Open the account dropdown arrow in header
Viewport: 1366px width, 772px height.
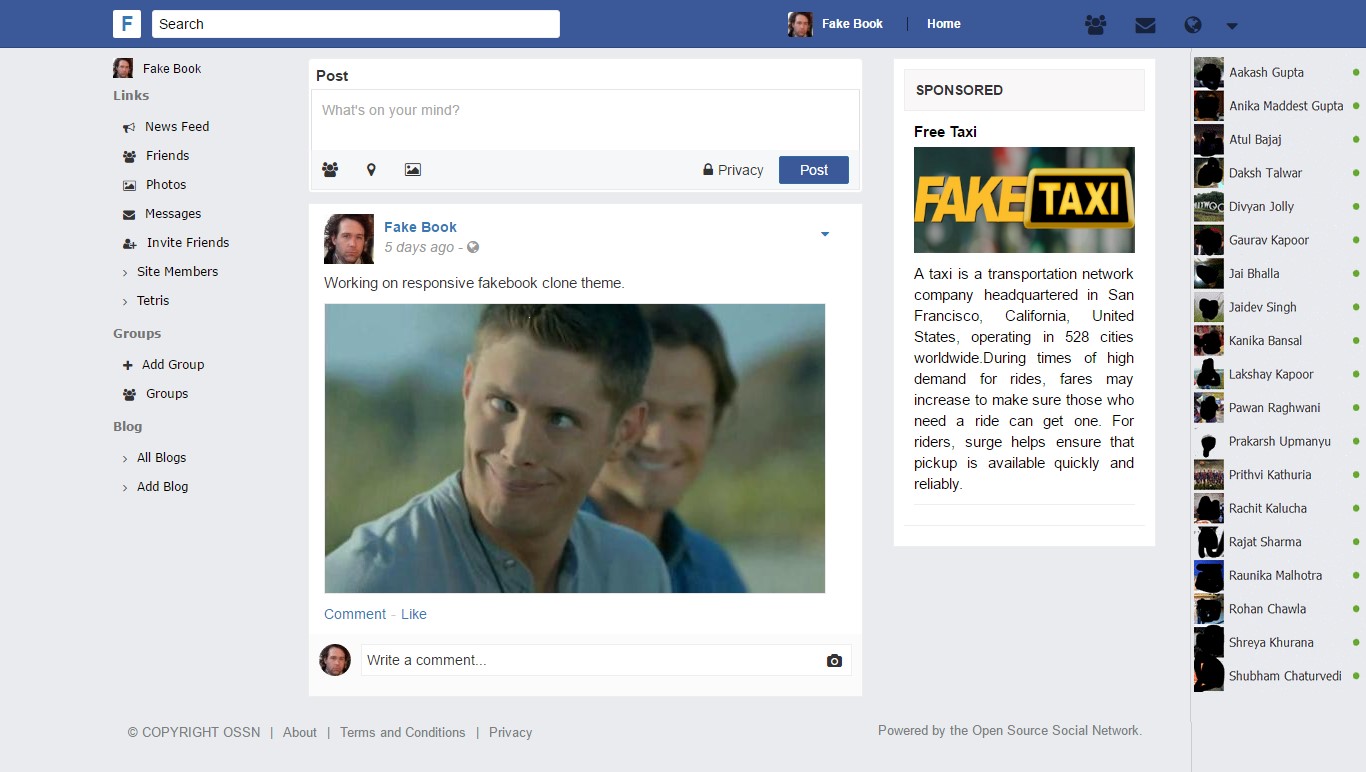point(1232,26)
